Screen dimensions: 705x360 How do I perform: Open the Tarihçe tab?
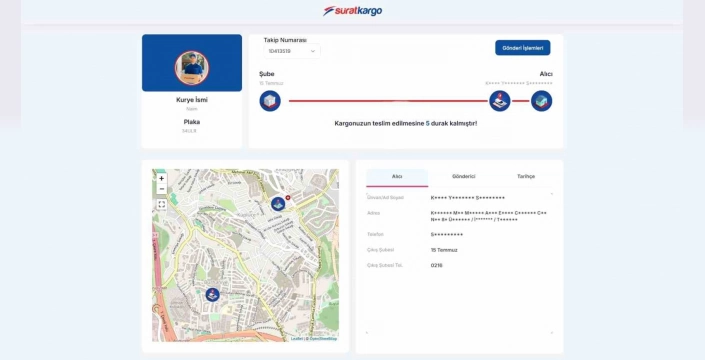[x=526, y=177]
